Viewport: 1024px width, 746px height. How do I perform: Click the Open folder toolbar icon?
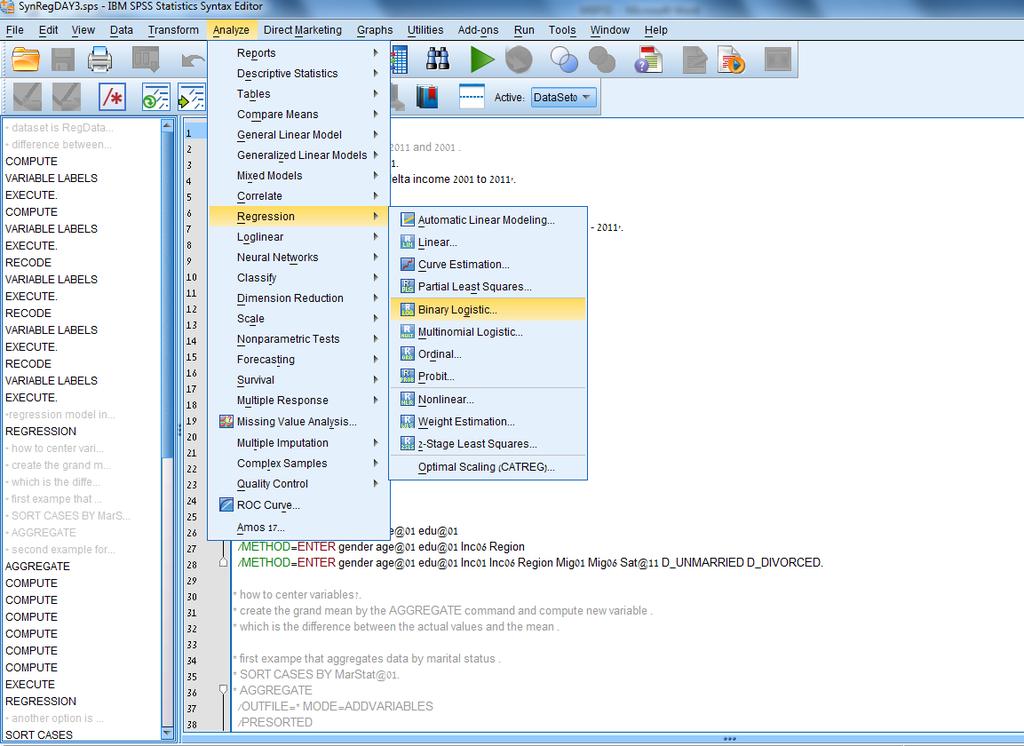(26, 59)
